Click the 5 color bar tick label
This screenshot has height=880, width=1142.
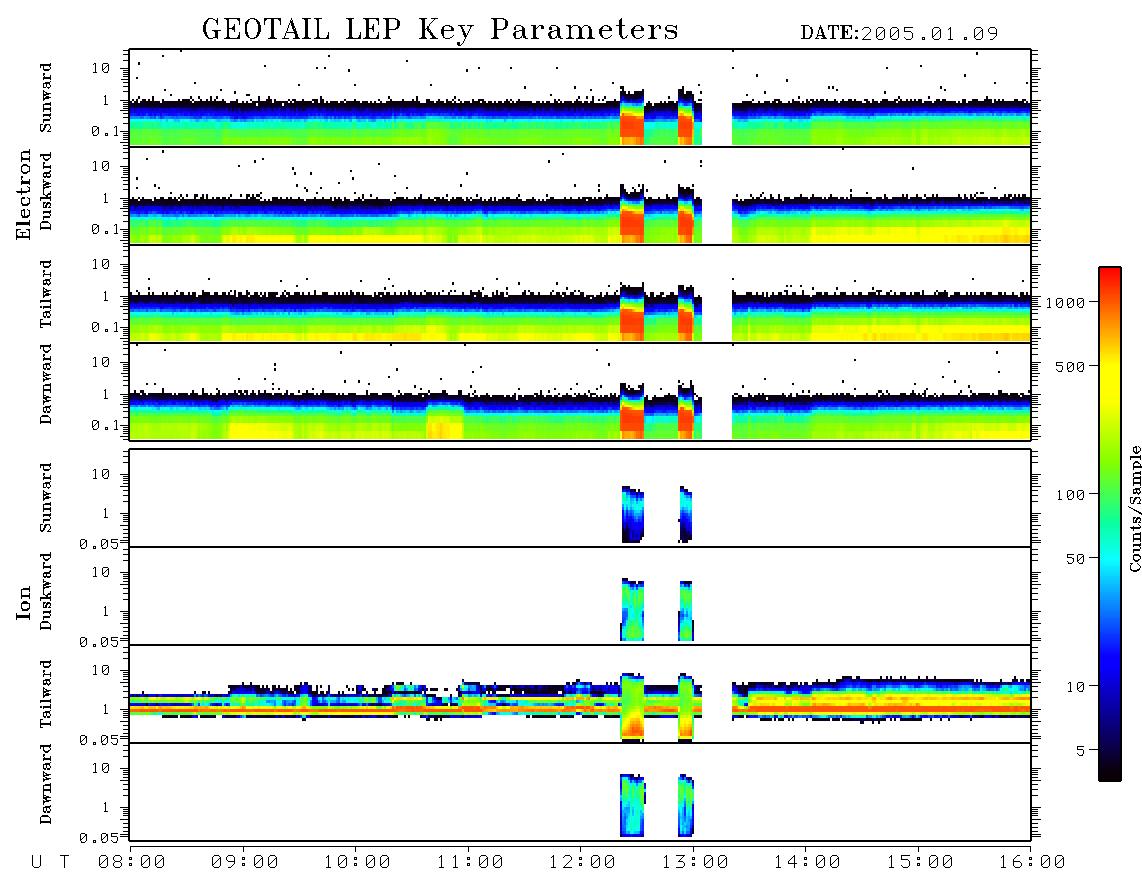pyautogui.click(x=1081, y=751)
